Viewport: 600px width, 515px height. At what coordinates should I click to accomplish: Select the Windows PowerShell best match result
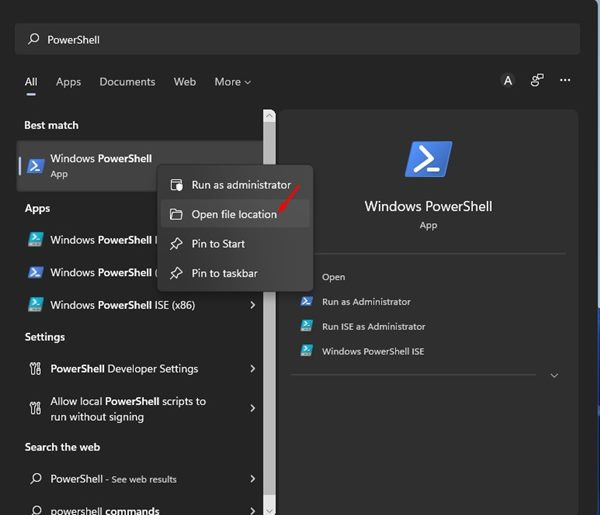(x=139, y=166)
